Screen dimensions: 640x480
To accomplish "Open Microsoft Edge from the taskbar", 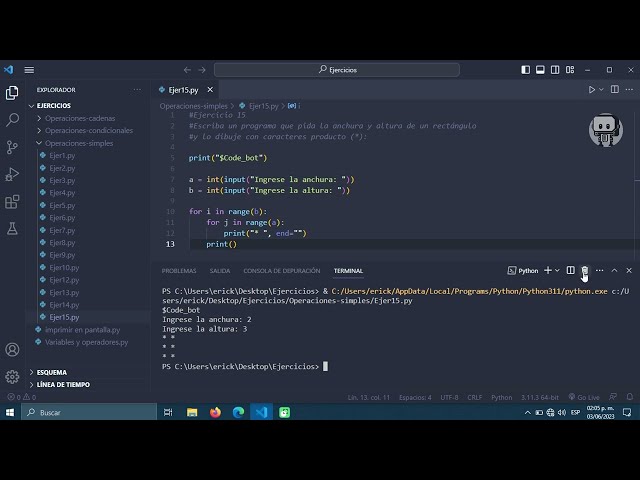I will pyautogui.click(x=238, y=413).
